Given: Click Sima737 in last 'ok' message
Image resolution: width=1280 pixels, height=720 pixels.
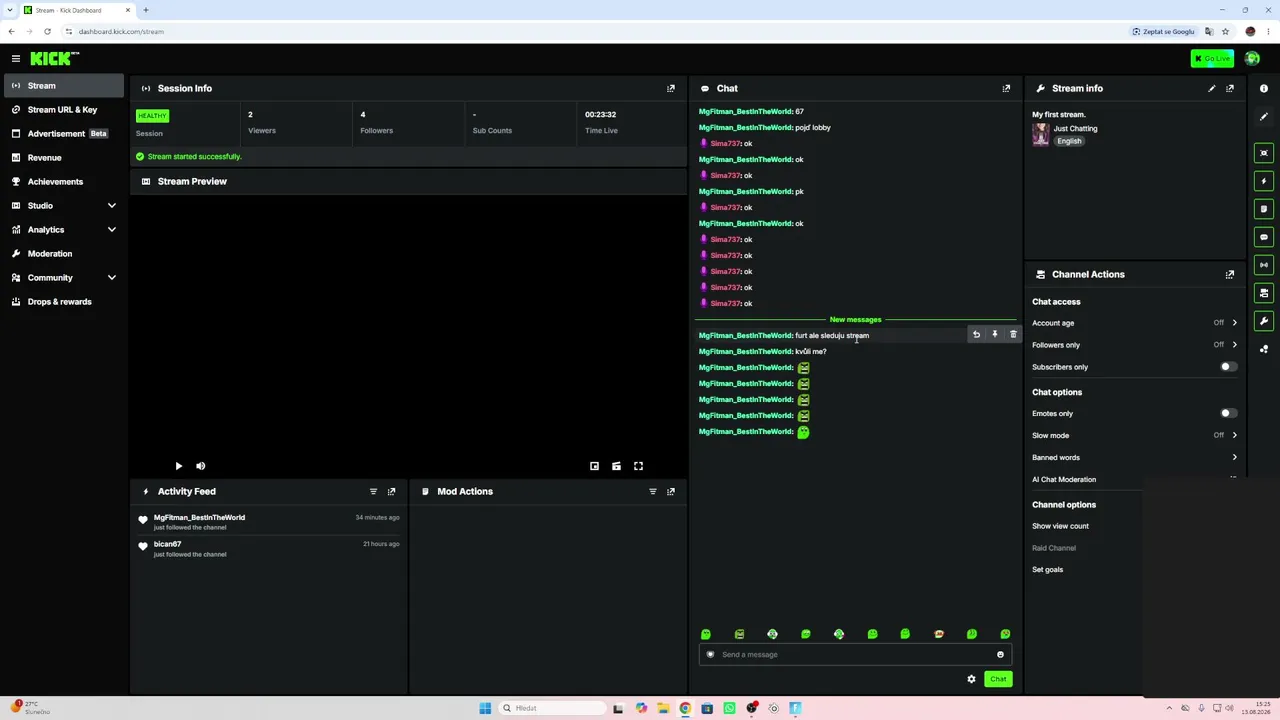Looking at the screenshot, I should 724,303.
